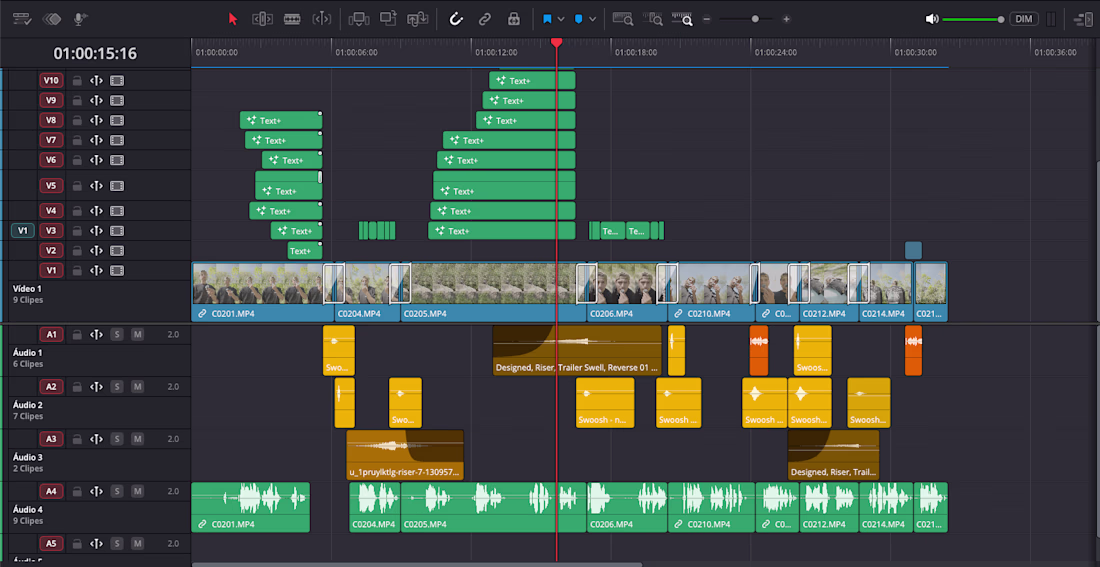Click the Replace Clip toolbar icon
The height and width of the screenshot is (567, 1100).
(x=418, y=19)
